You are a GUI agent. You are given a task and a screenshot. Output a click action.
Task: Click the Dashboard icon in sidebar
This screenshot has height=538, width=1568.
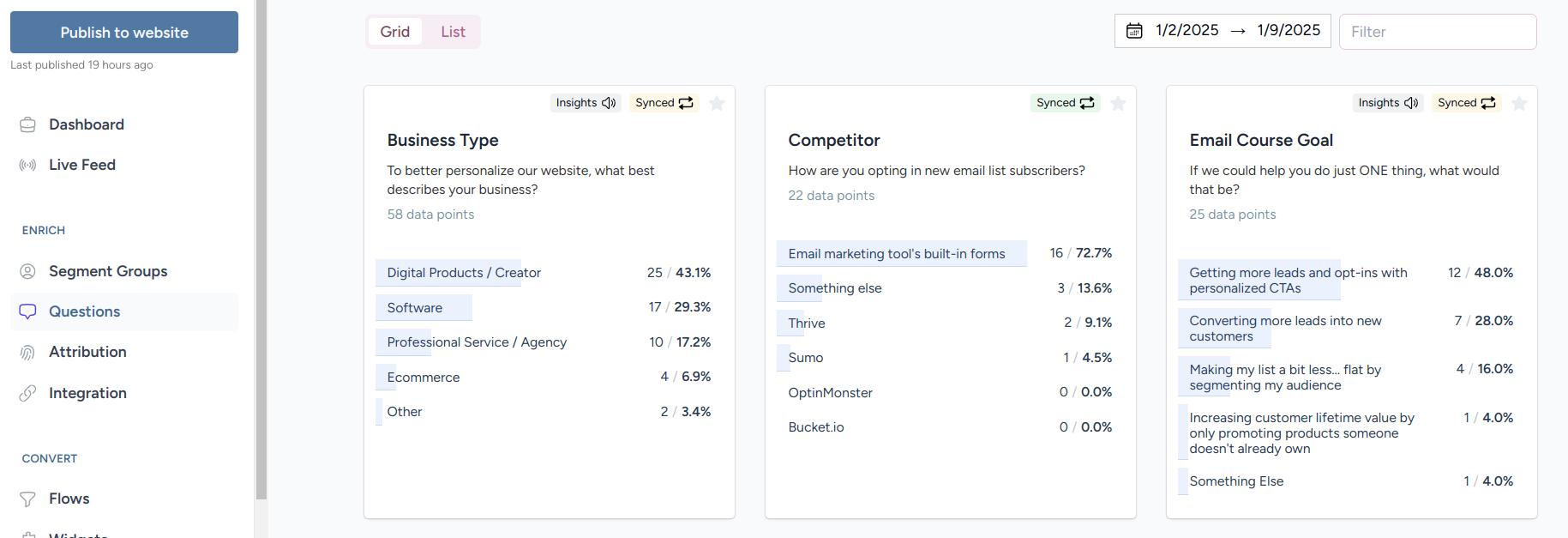(27, 125)
